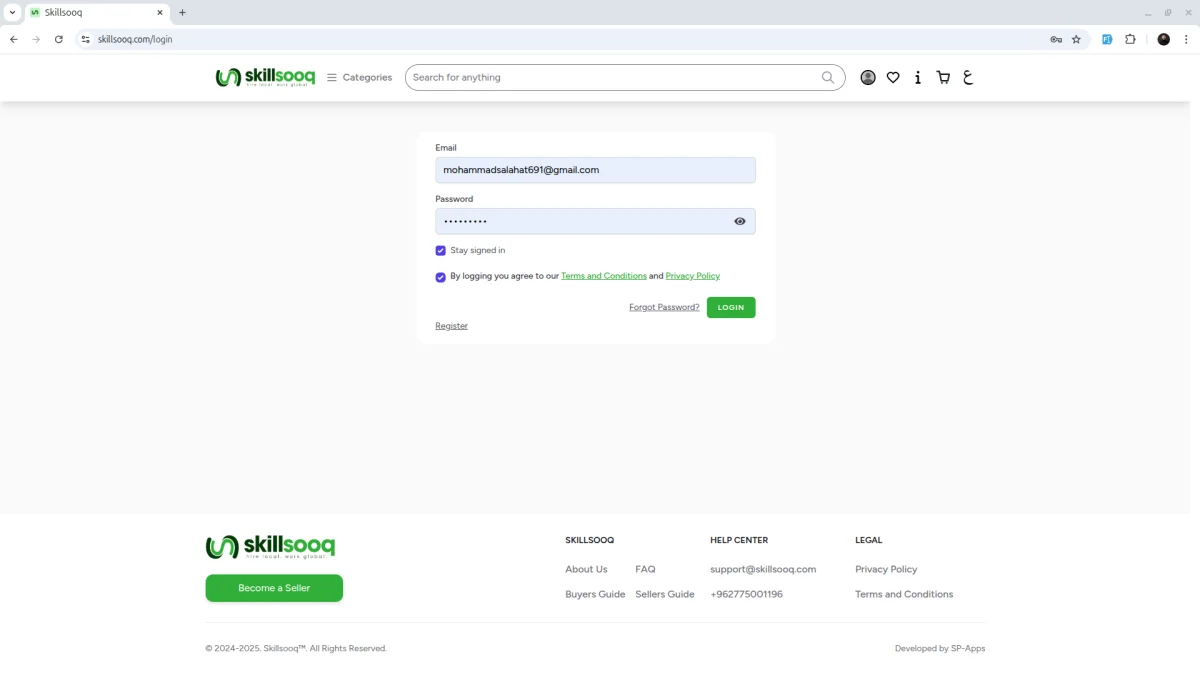Open Terms and Conditions in footer Legal
This screenshot has width=1200, height=675.
[904, 594]
